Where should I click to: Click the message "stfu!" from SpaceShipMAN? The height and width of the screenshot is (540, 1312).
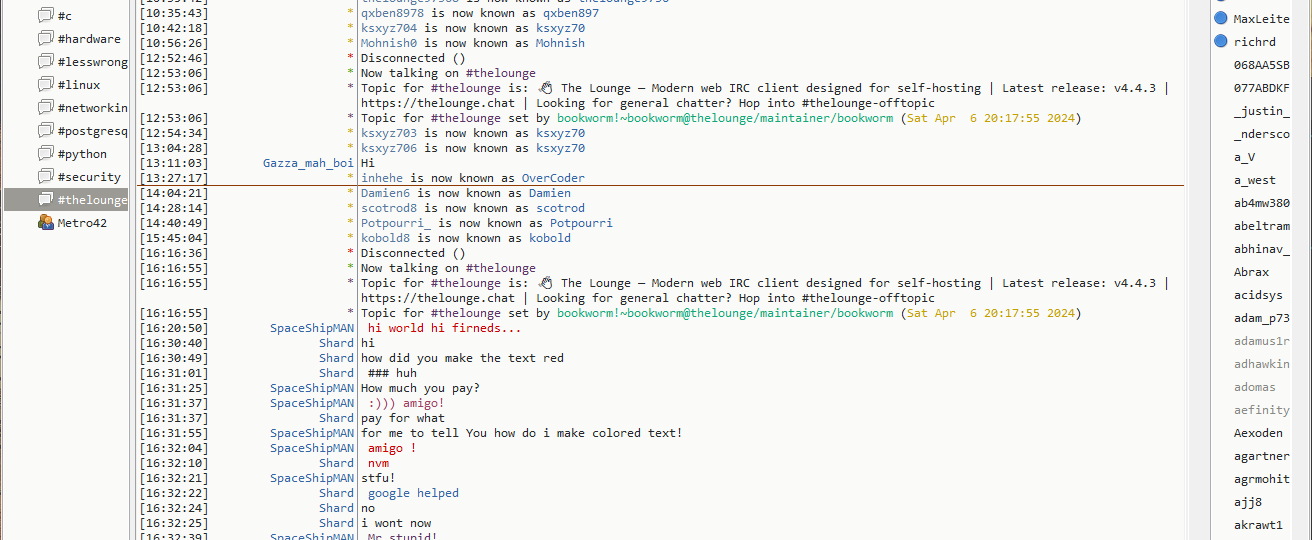tap(378, 478)
